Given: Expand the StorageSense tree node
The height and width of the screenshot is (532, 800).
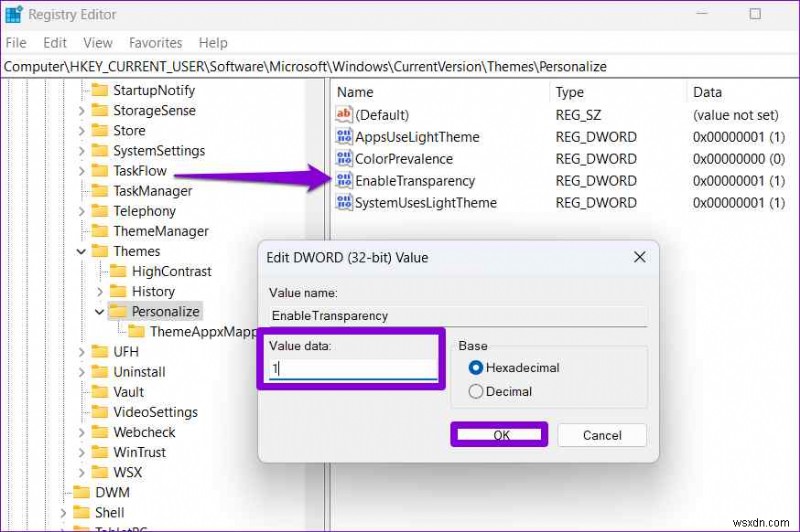Looking at the screenshot, I should (x=82, y=111).
